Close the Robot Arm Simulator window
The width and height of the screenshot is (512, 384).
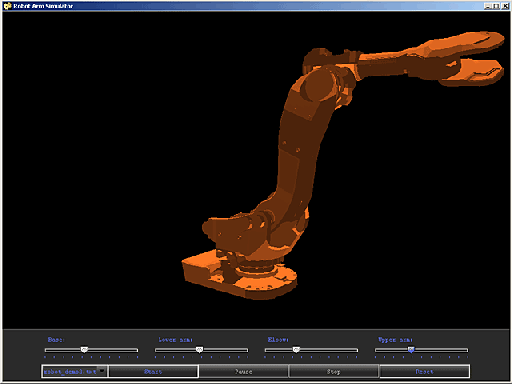pyautogui.click(x=505, y=6)
